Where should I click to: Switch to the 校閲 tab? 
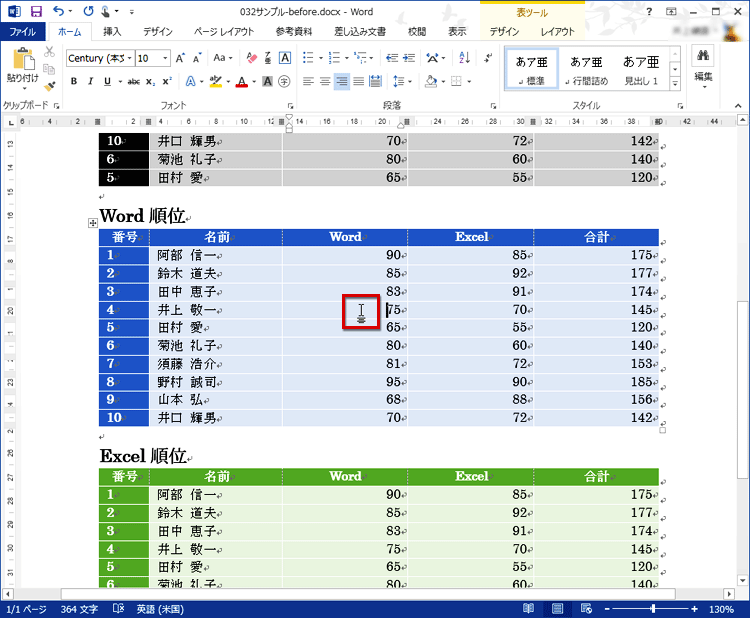pos(417,32)
